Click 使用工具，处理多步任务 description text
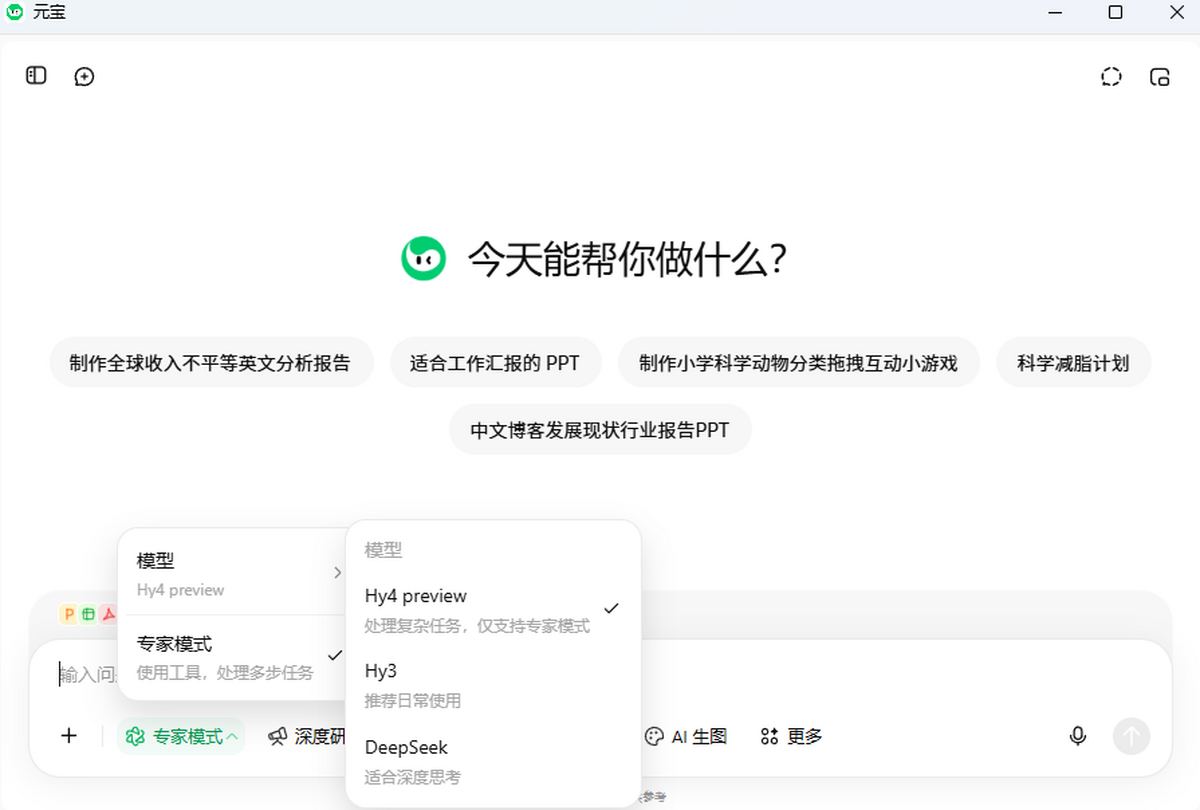The height and width of the screenshot is (810, 1200). click(x=225, y=673)
